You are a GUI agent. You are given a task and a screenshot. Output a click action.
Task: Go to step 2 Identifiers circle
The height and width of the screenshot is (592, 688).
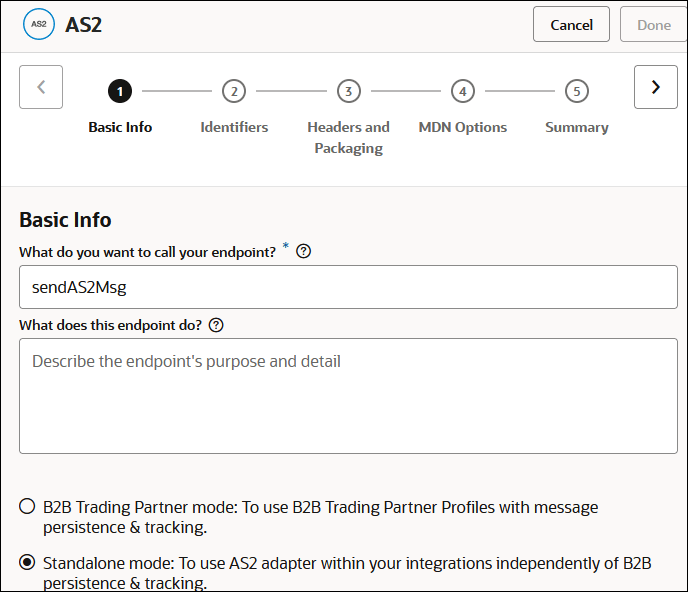tap(234, 91)
